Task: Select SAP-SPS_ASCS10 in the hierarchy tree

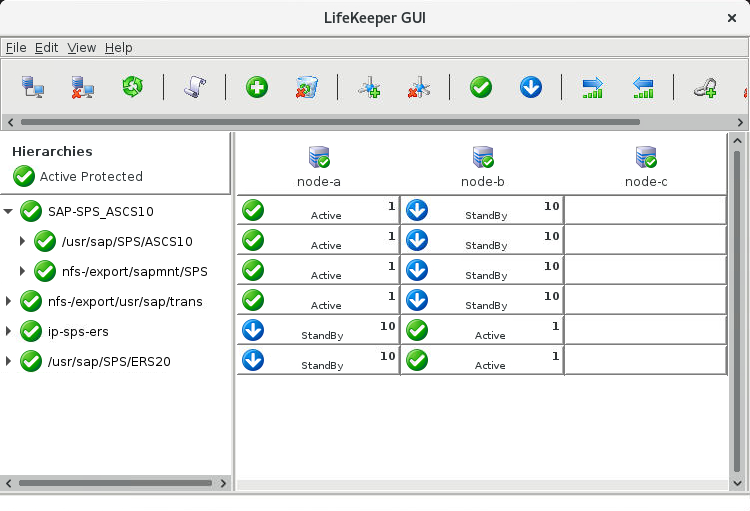Action: point(100,211)
